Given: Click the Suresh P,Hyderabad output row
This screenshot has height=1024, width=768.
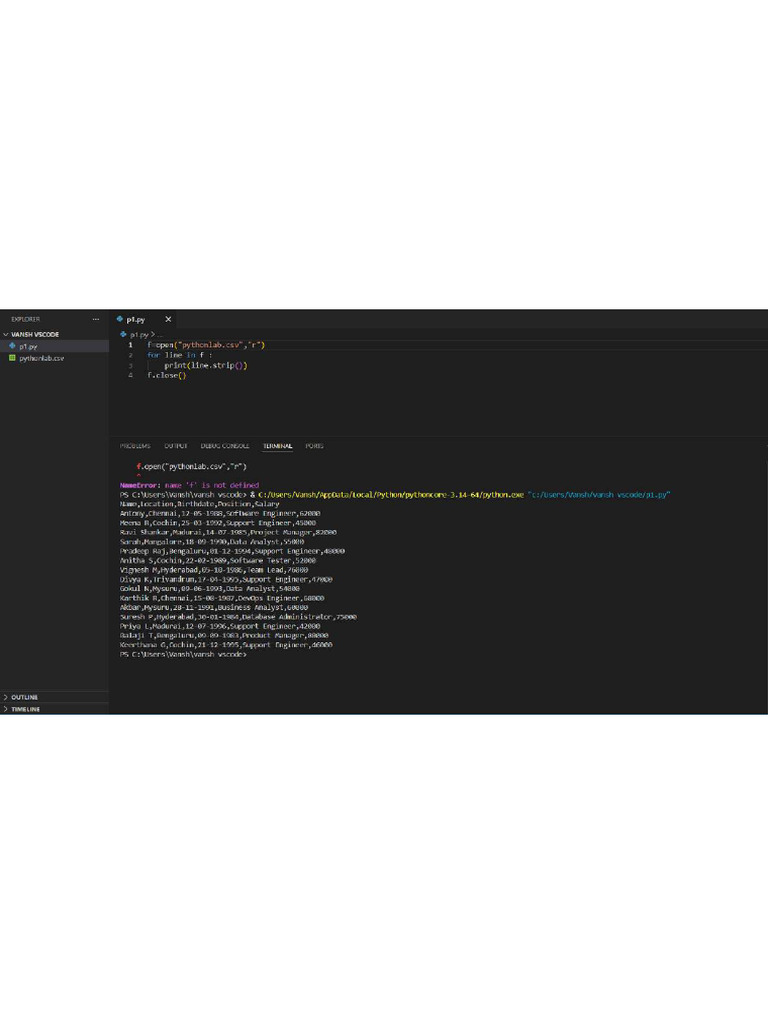Looking at the screenshot, I should pyautogui.click(x=238, y=617).
